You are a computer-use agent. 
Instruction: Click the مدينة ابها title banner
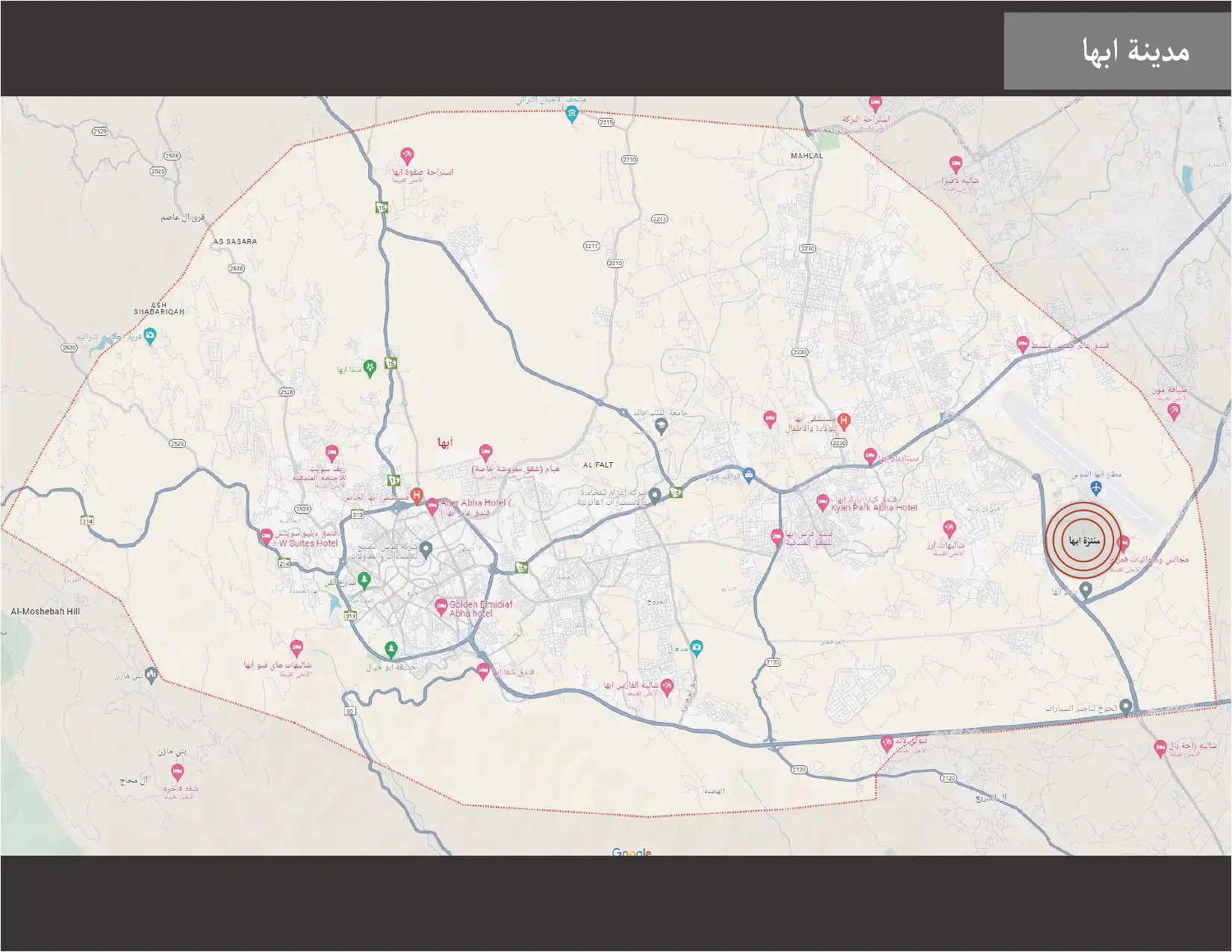pos(1117,51)
